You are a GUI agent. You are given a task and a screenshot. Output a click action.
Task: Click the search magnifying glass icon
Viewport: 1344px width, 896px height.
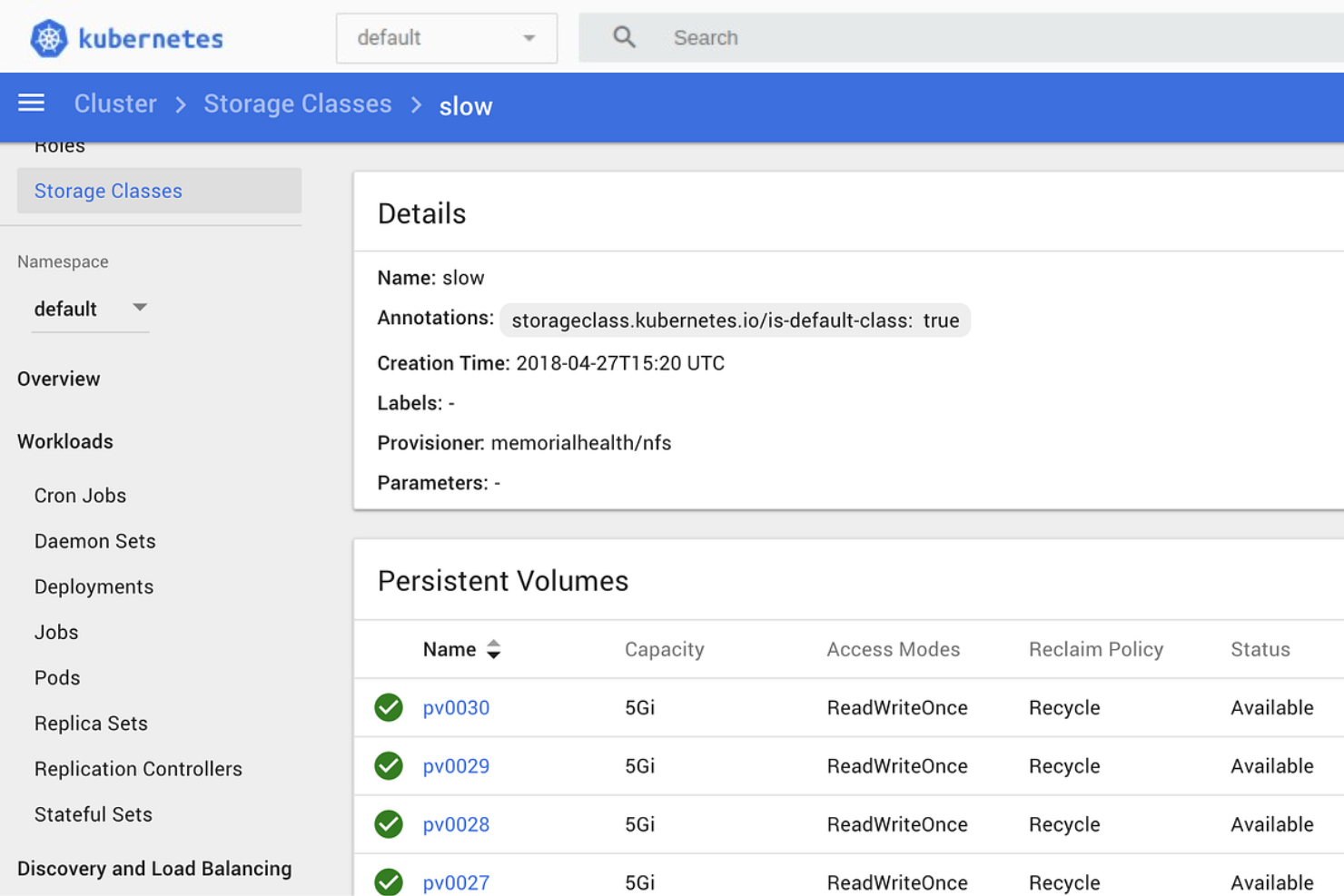(x=624, y=36)
